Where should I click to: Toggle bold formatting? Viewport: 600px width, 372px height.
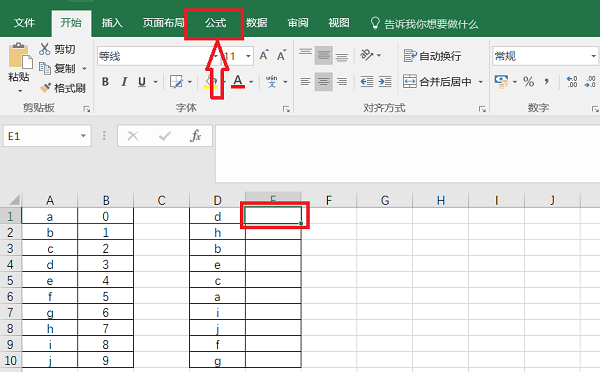pyautogui.click(x=105, y=82)
